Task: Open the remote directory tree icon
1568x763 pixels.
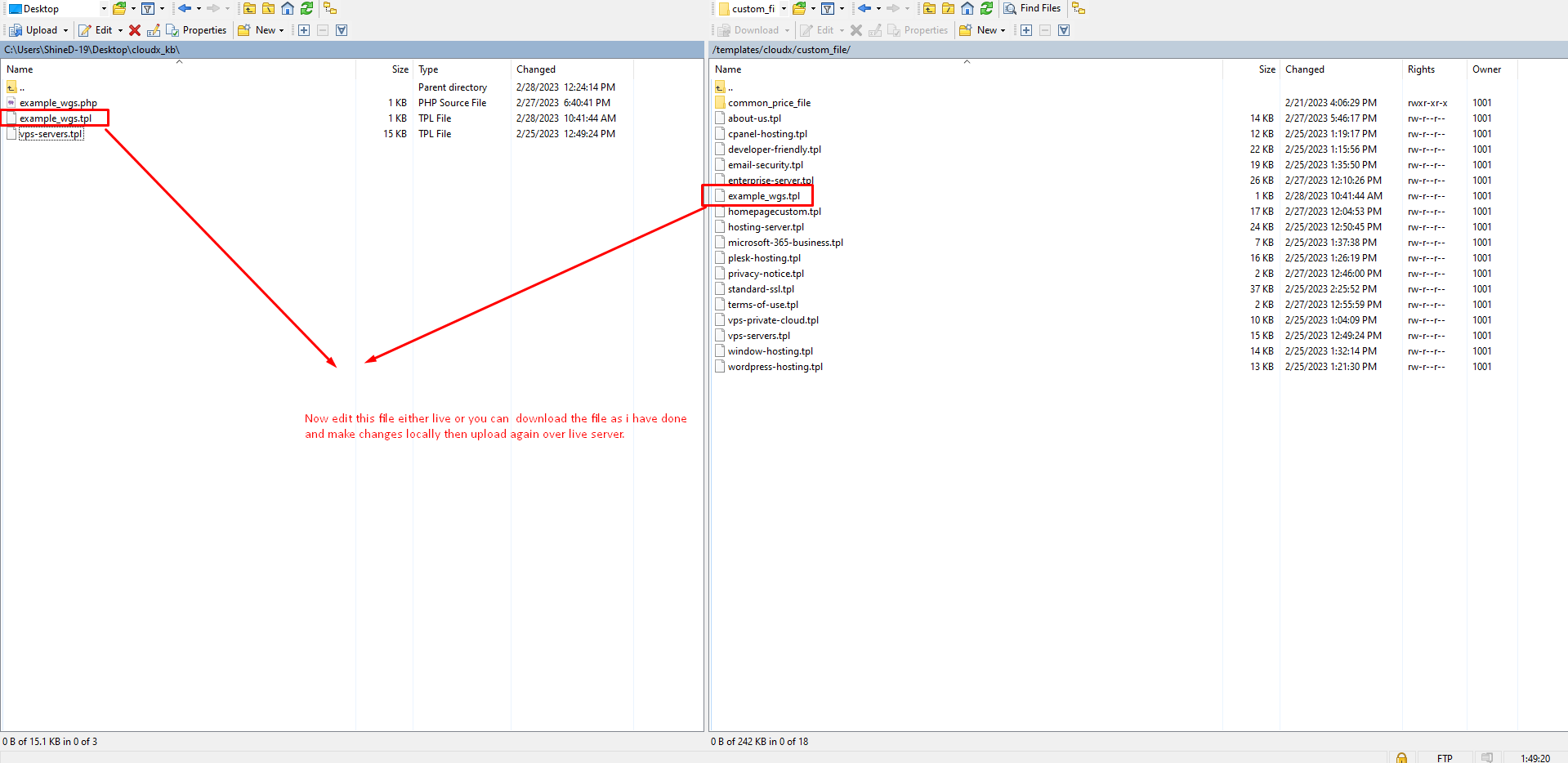Action: tap(1079, 8)
